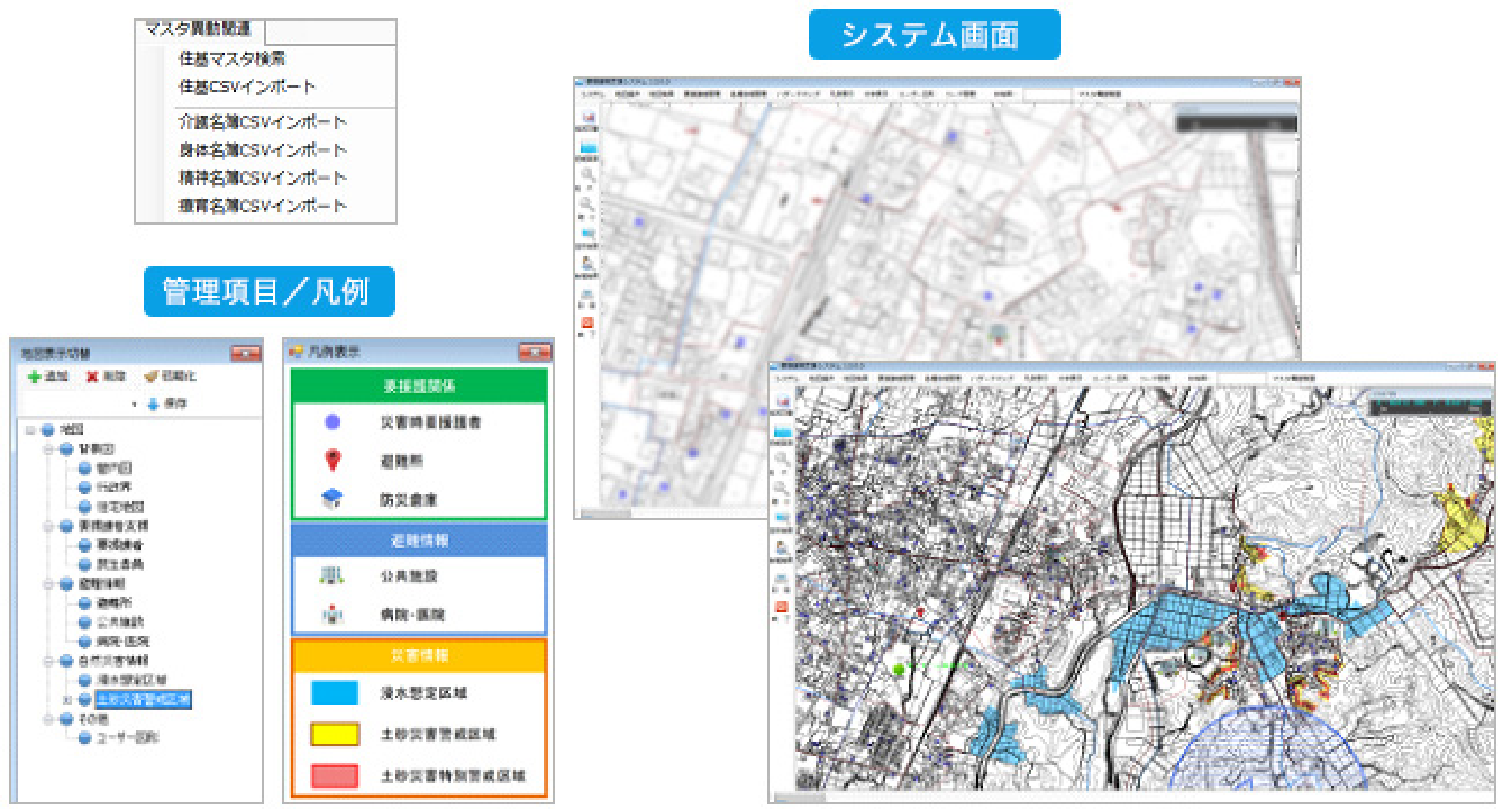Image resolution: width=1512 pixels, height=809 pixels.
Task: Click the 病院・医院 hospital legend icon
Action: 332,615
